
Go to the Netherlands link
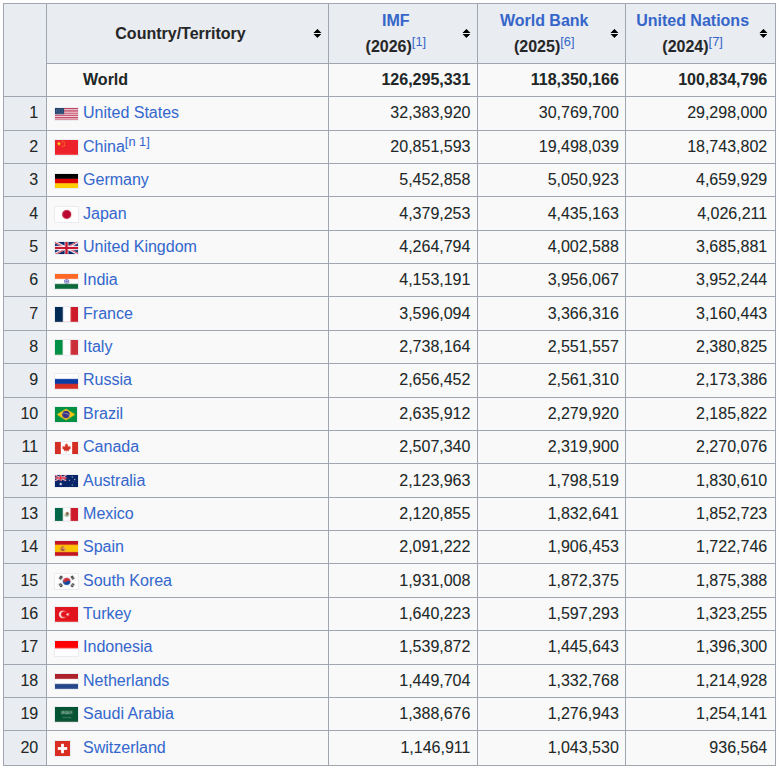coord(126,681)
